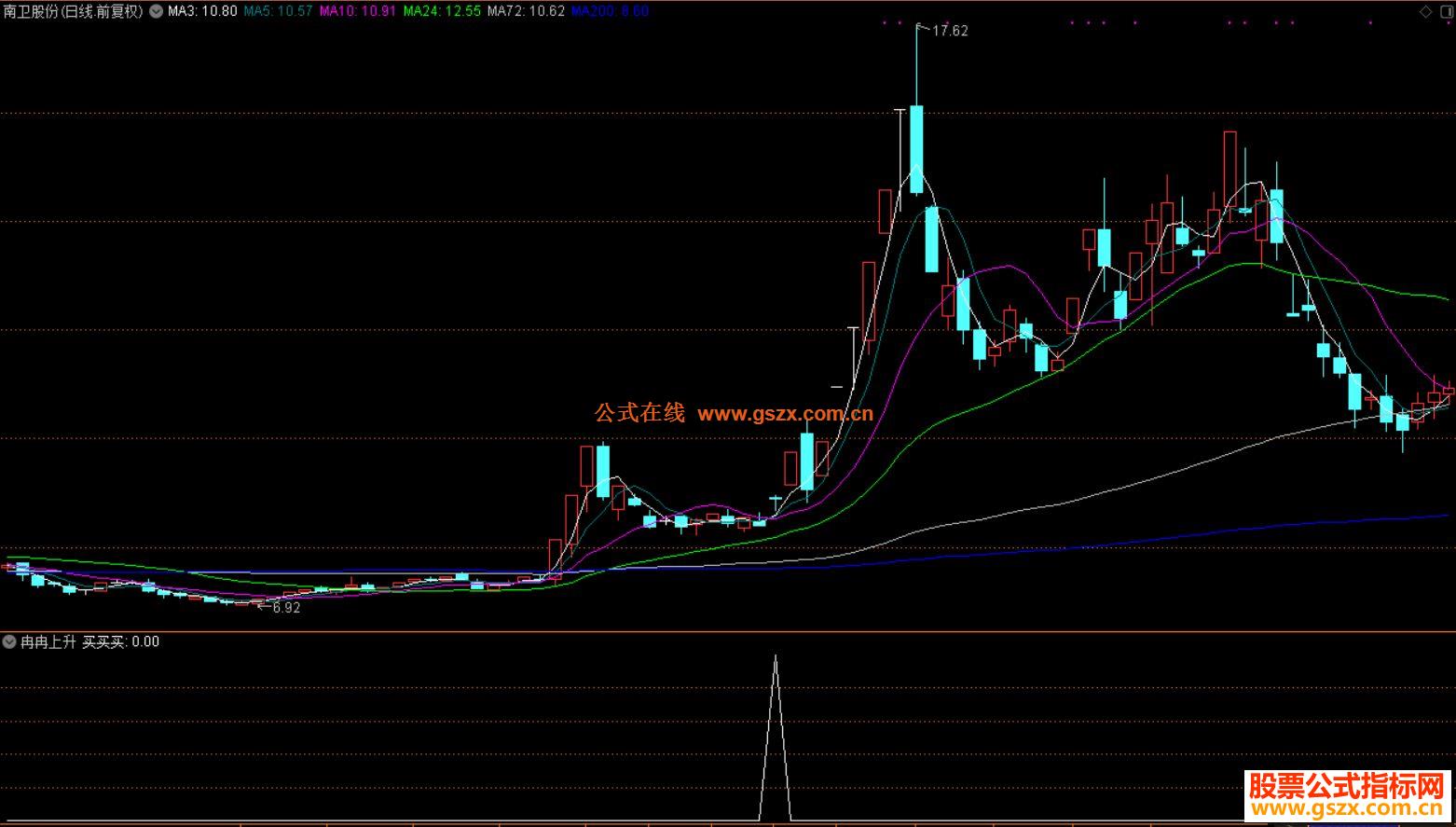Screen dimensions: 1456x827
Task: Click the MA24: 12.55 label
Action: [442, 11]
